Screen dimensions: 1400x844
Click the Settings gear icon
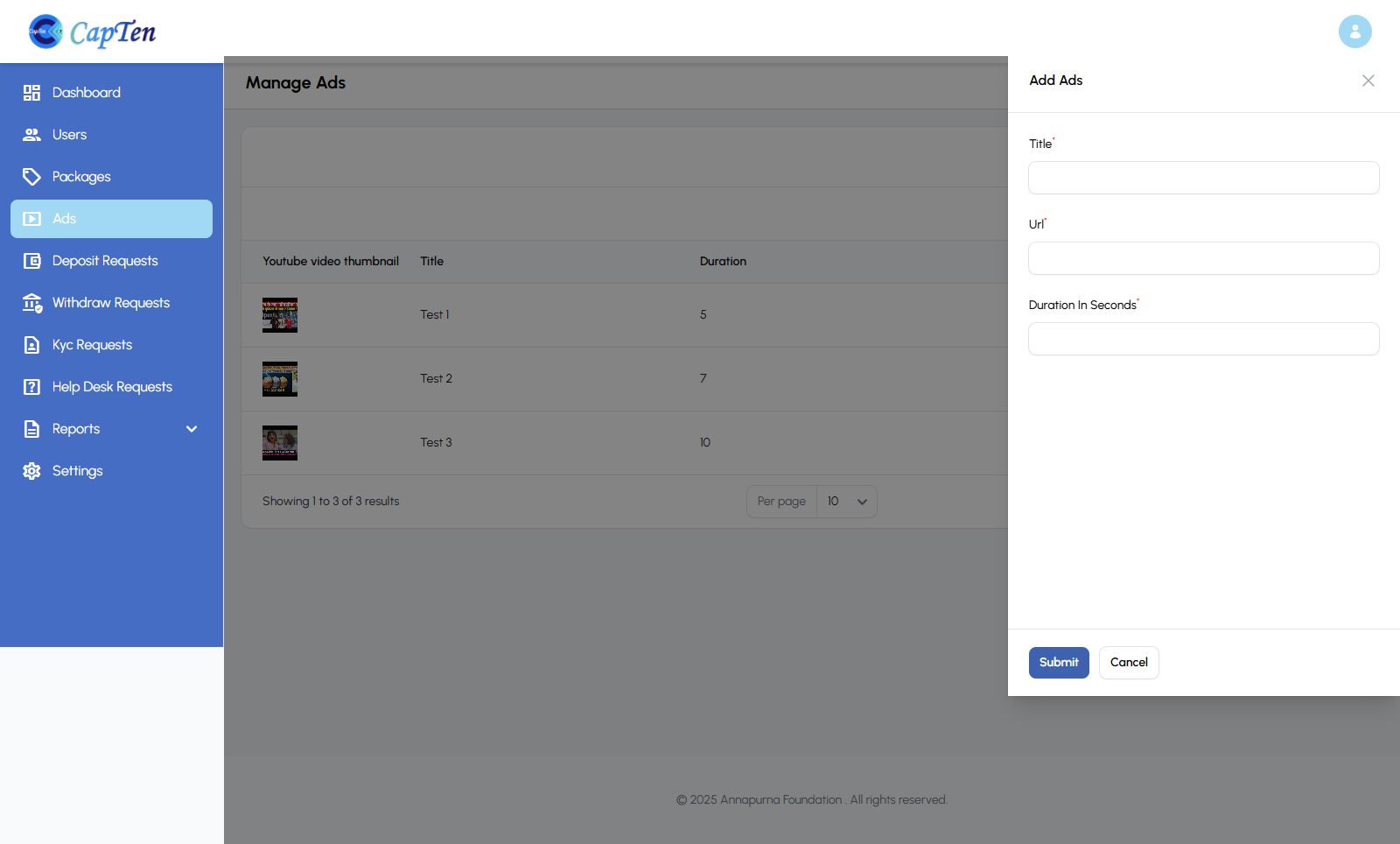(31, 471)
